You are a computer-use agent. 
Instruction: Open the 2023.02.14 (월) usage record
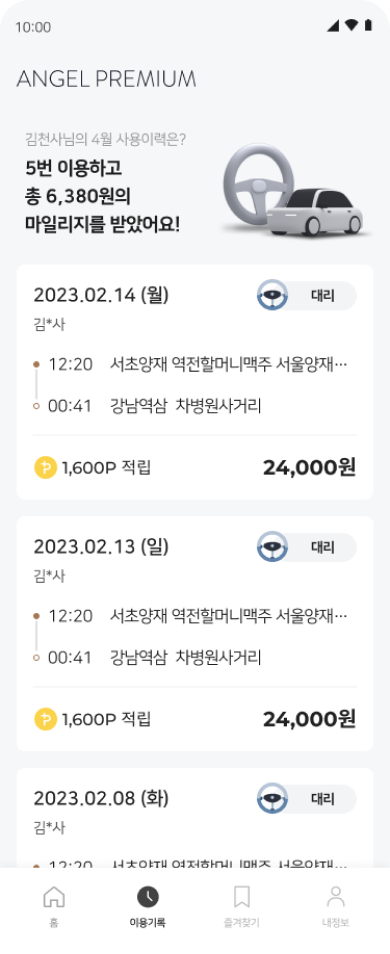coord(195,382)
